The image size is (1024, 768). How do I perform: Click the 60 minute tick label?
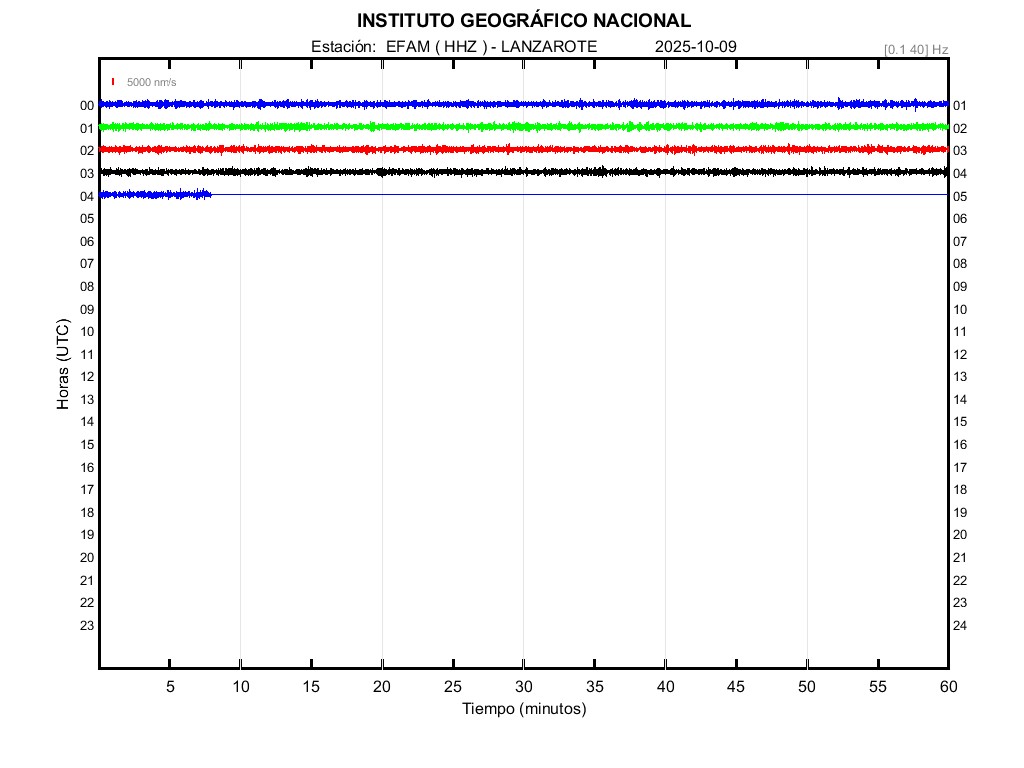[947, 686]
